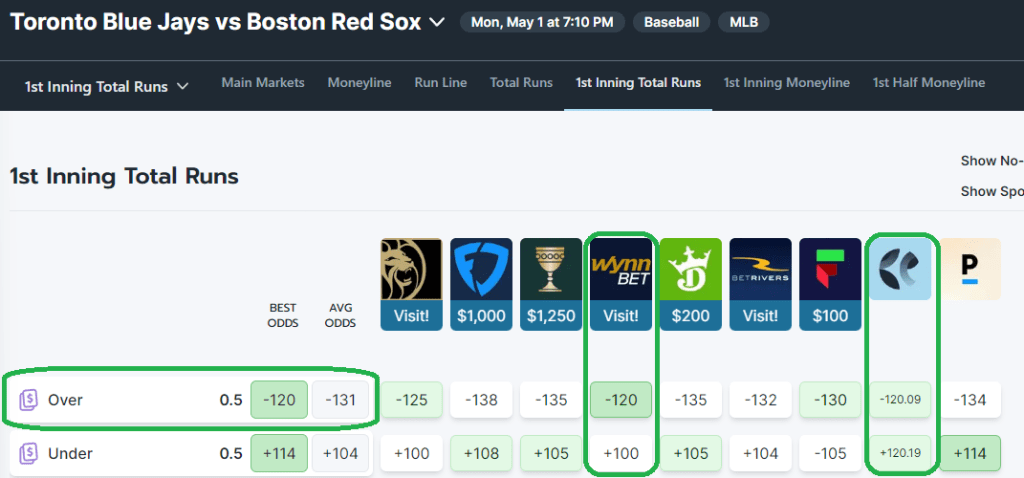Open the Run Line tab
The image size is (1024, 478).
click(x=440, y=83)
